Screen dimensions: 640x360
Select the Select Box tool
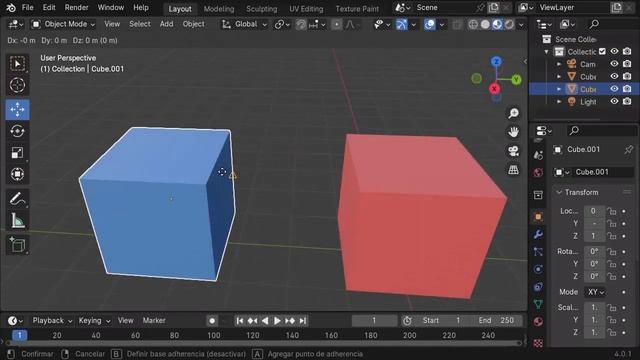click(x=17, y=64)
